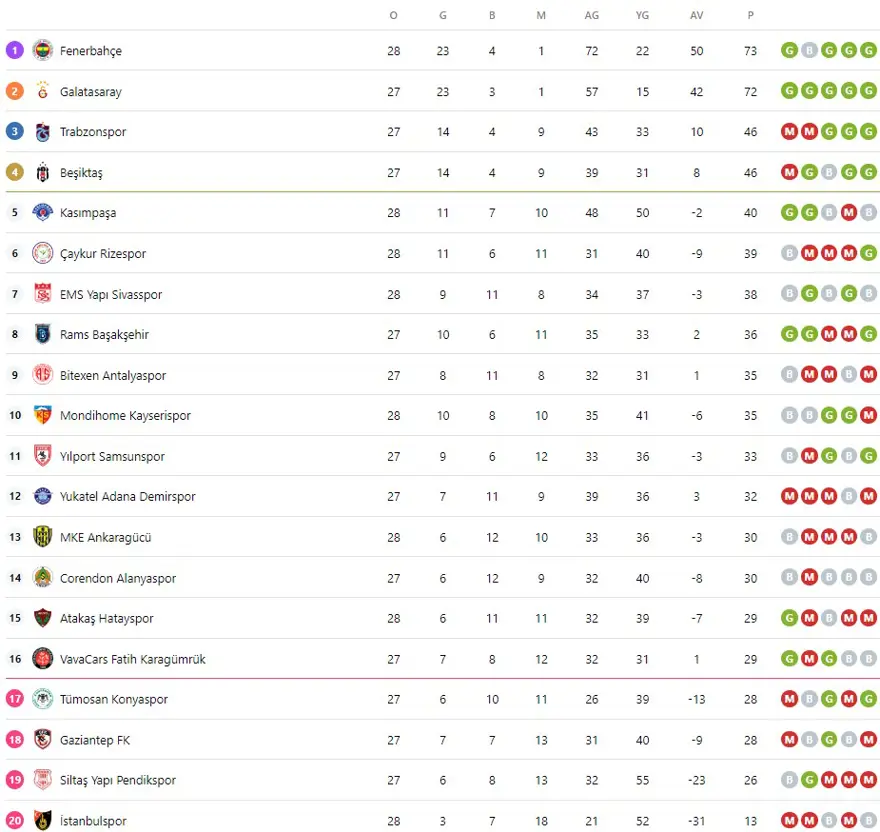This screenshot has height=832, width=880.
Task: Open the Yukatel Adana Demirspor team link
Action: tap(127, 497)
